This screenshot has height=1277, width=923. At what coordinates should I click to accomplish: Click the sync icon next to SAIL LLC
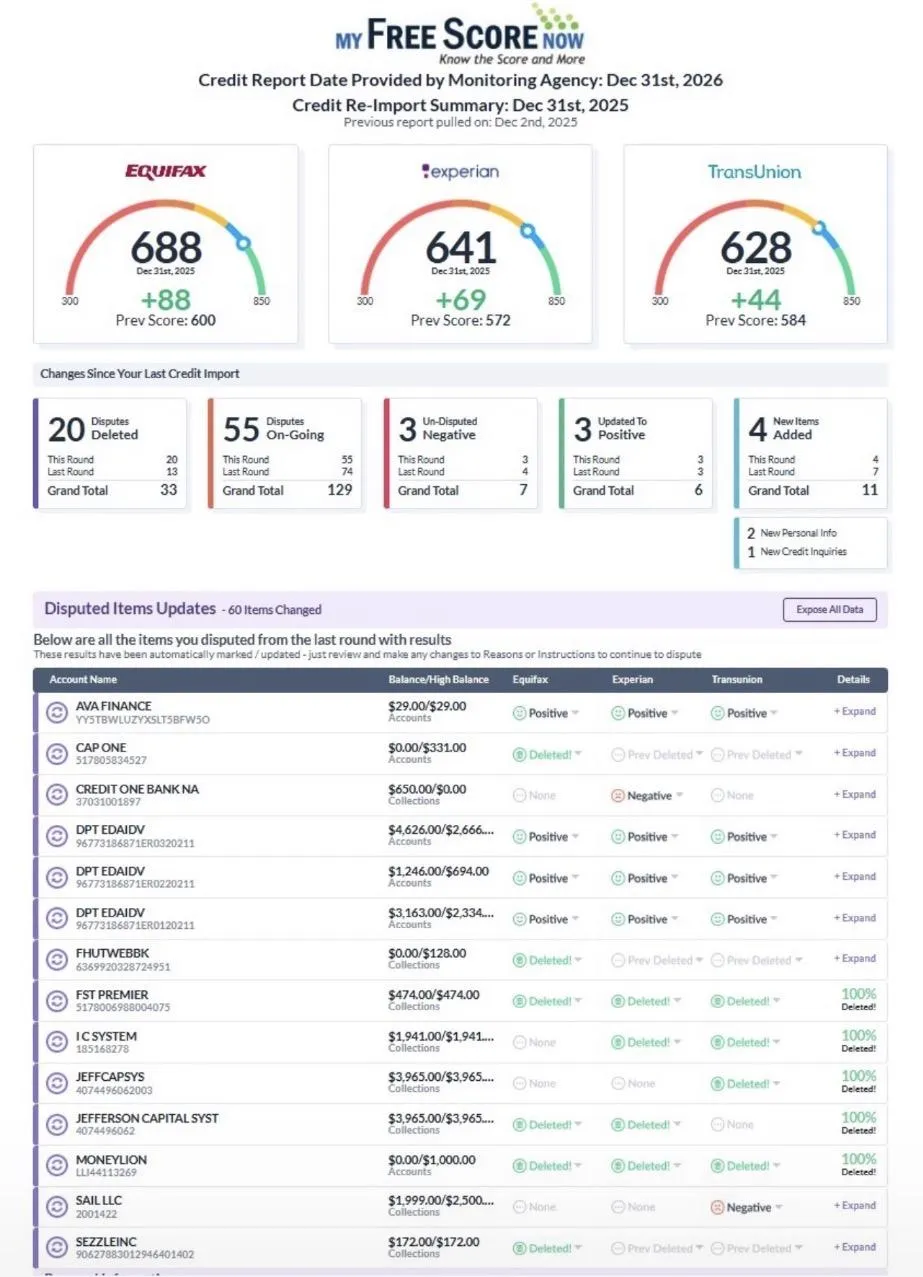click(56, 1207)
